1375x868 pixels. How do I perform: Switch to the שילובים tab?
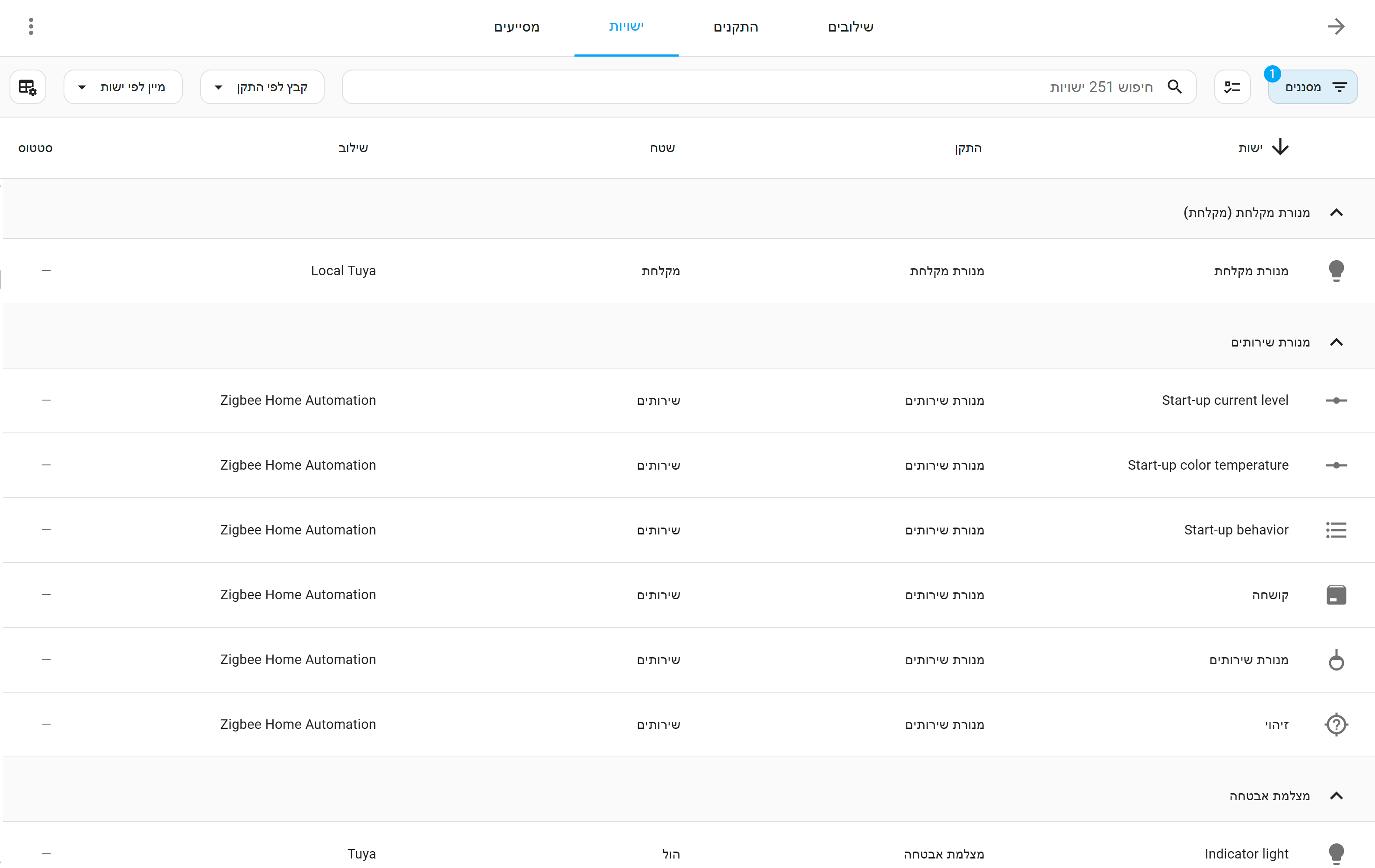pyautogui.click(x=850, y=27)
